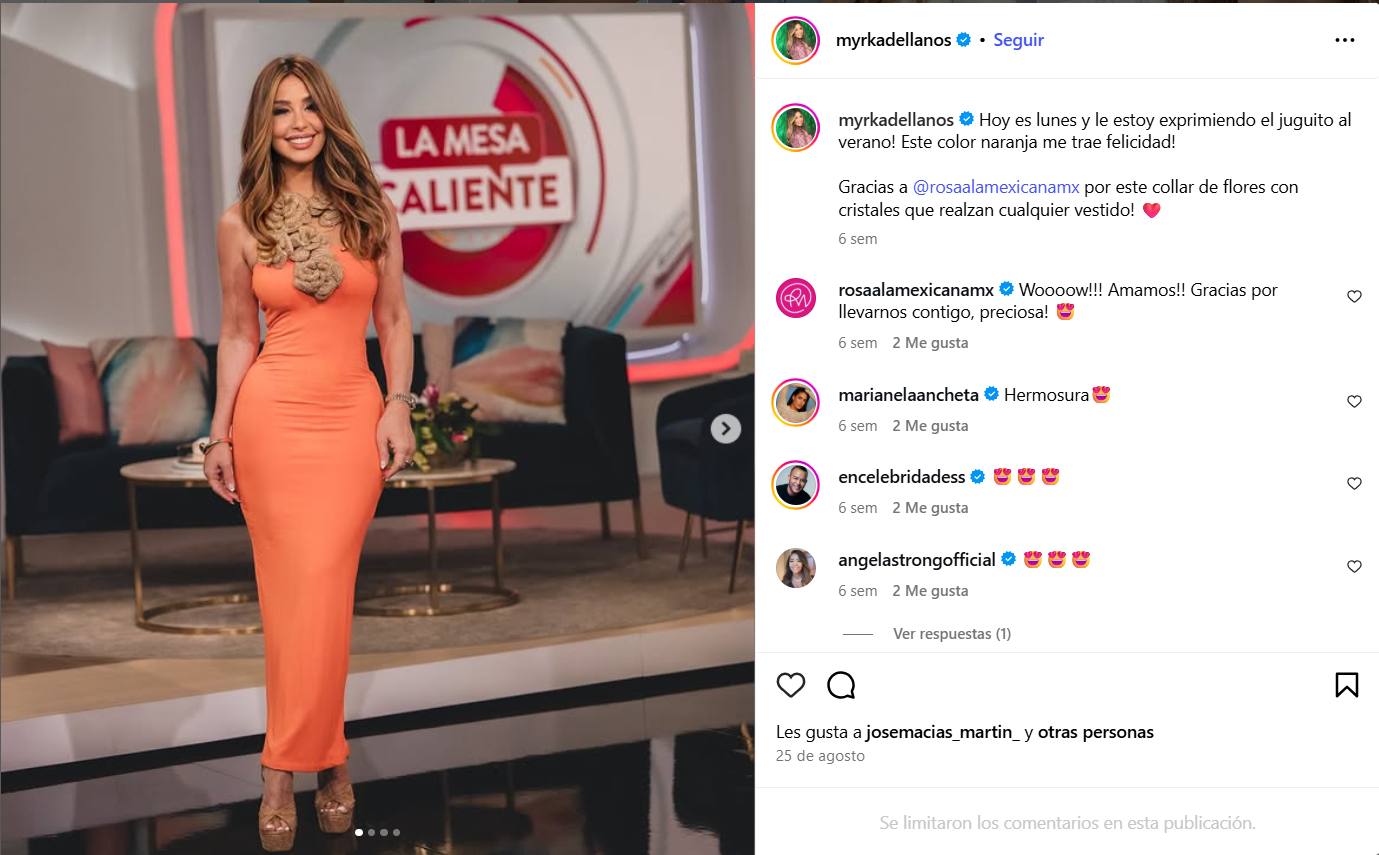Select the second carousel dot indicator

(x=371, y=832)
